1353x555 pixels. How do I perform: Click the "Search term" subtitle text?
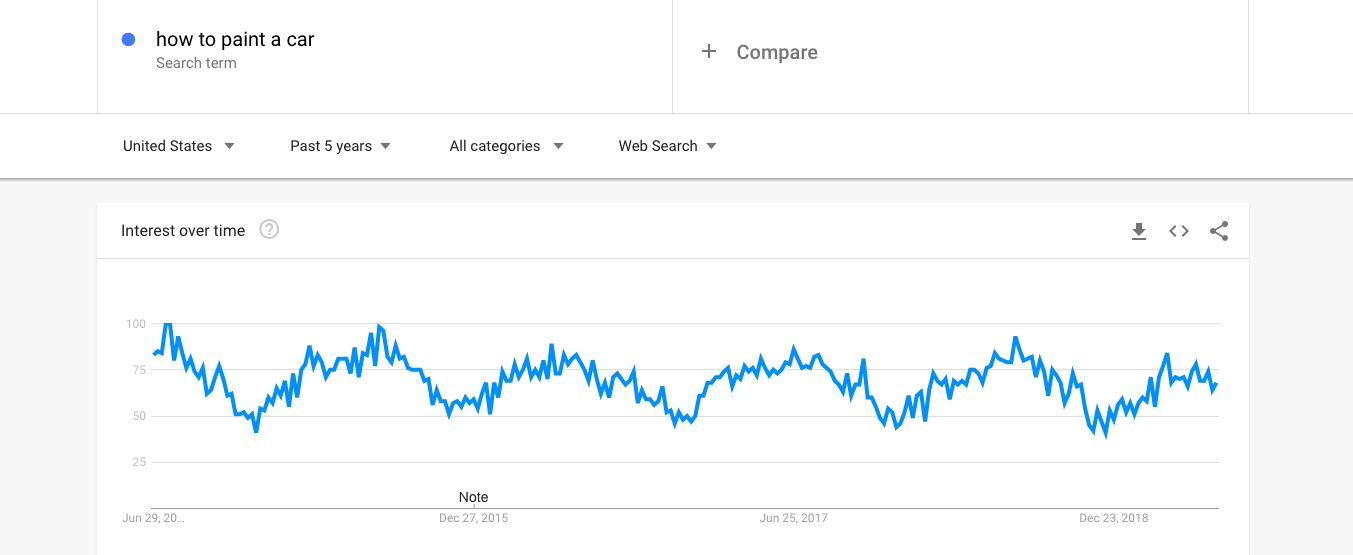coord(196,63)
